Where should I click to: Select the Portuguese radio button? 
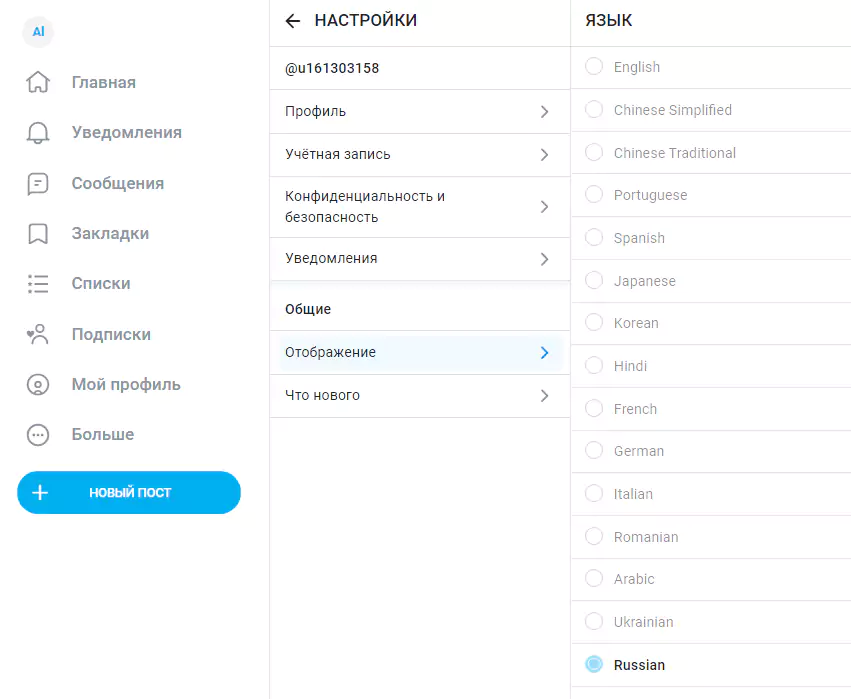594,194
